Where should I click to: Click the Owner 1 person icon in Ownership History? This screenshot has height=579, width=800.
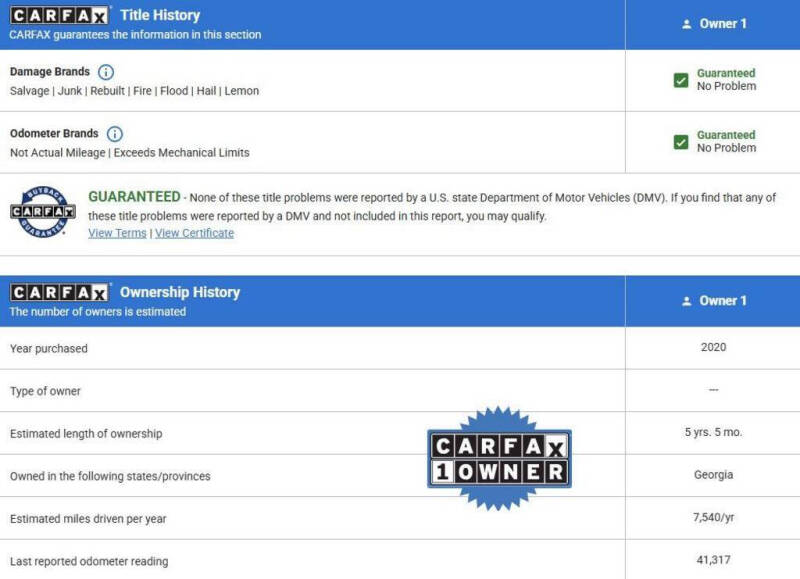pos(687,301)
